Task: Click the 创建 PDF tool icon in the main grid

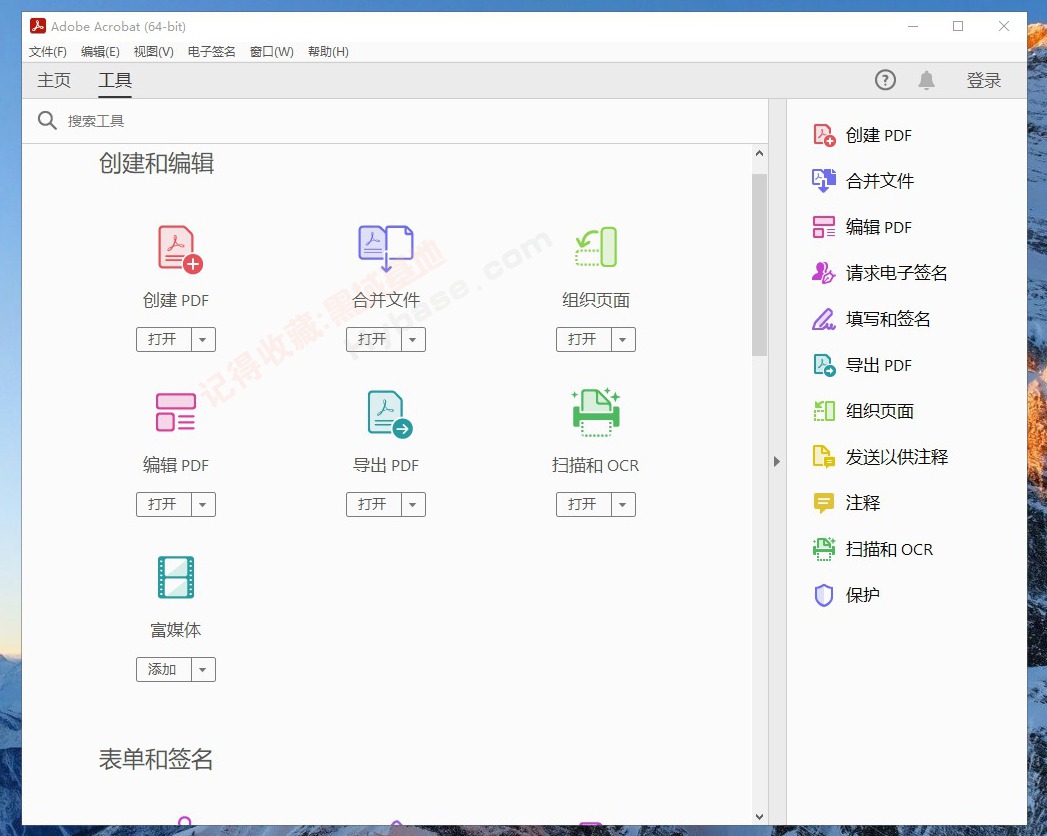Action: (180, 249)
